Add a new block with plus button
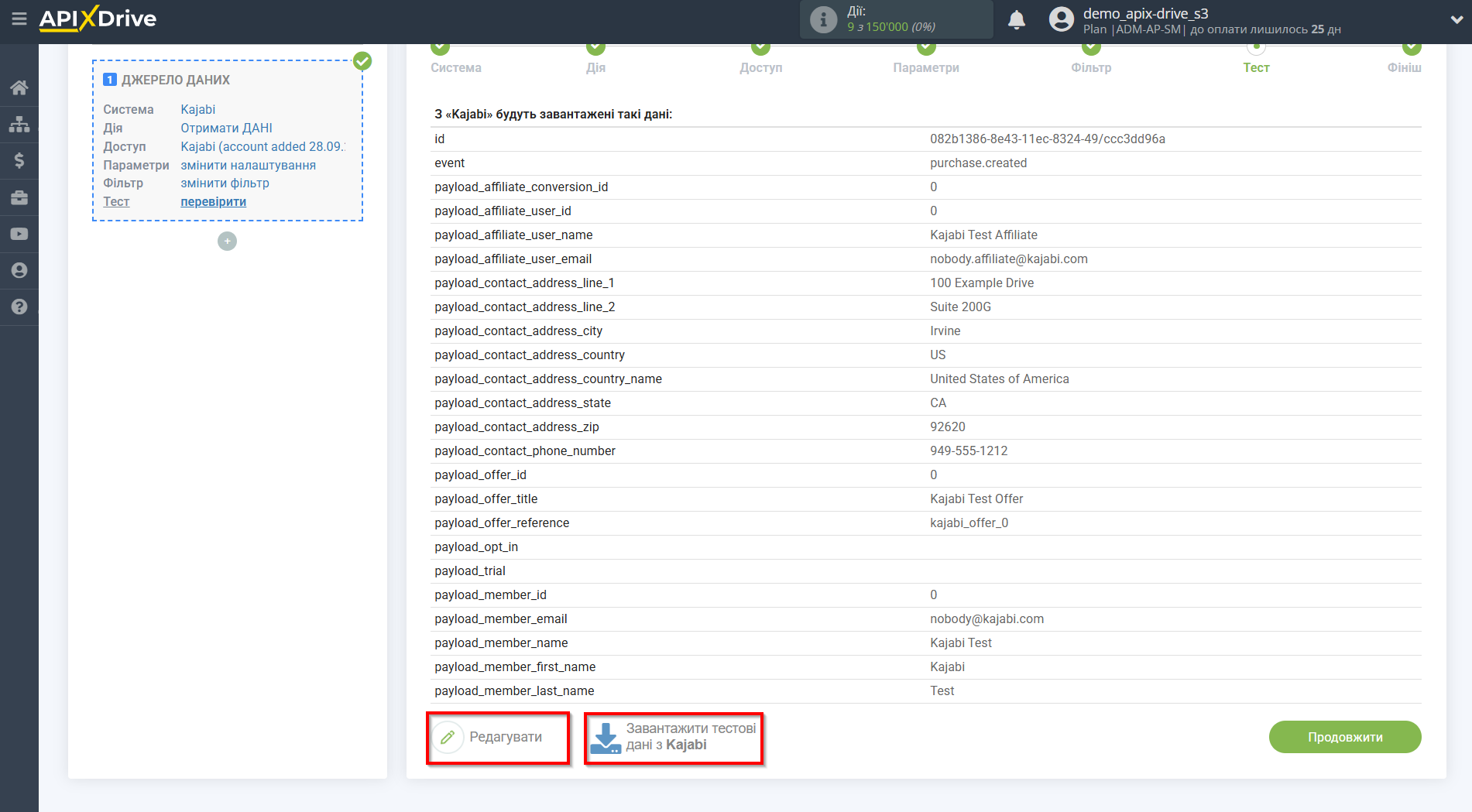The image size is (1472, 812). [227, 242]
